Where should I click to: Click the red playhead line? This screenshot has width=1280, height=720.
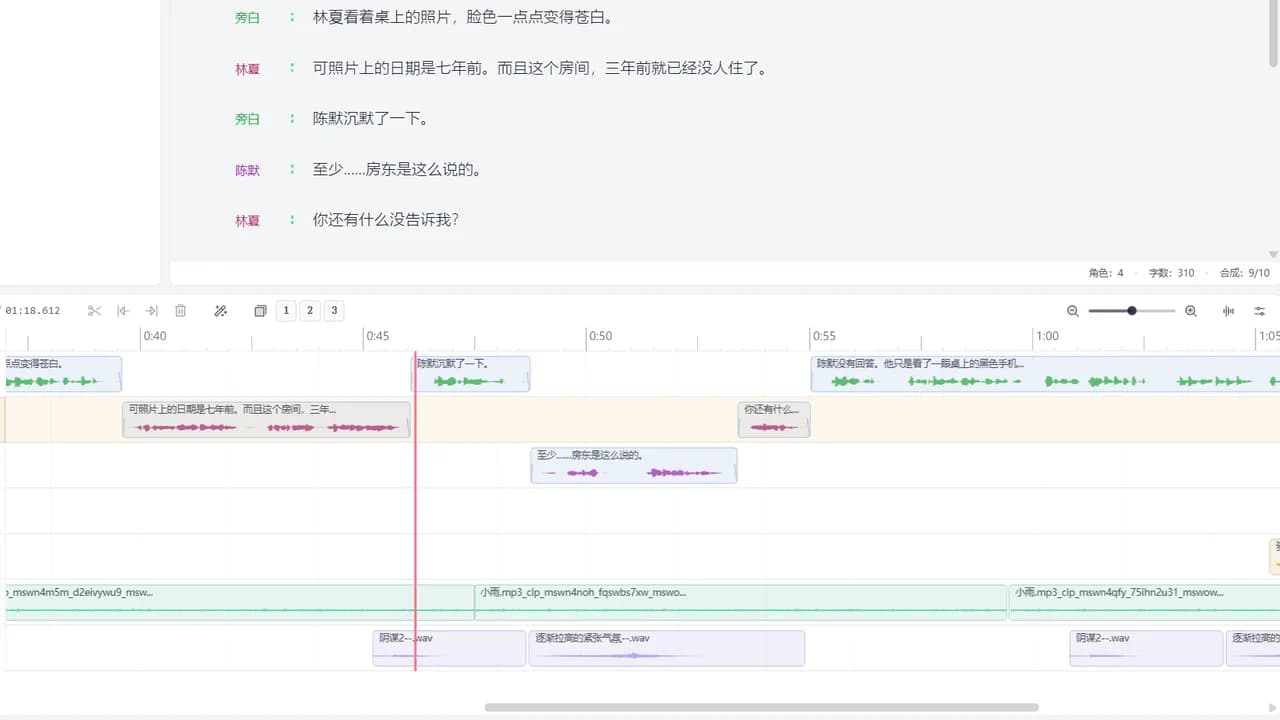(x=415, y=510)
